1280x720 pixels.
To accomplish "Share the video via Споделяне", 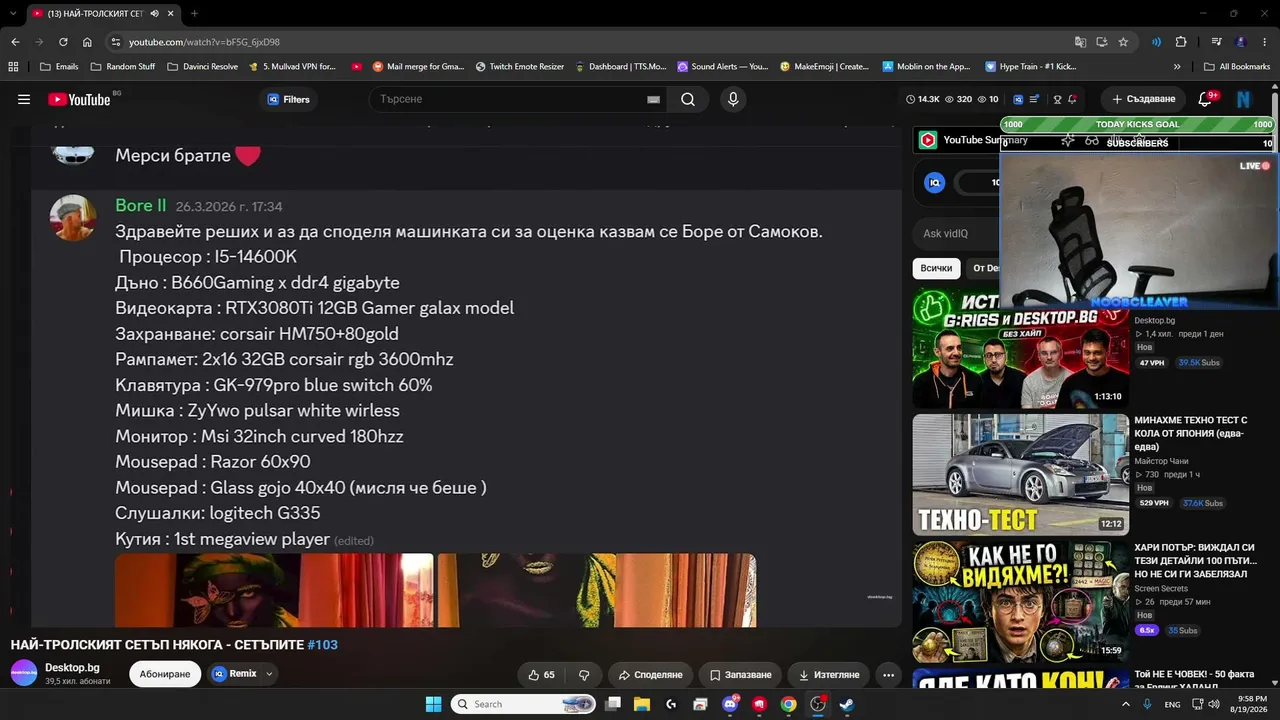I will tap(650, 675).
